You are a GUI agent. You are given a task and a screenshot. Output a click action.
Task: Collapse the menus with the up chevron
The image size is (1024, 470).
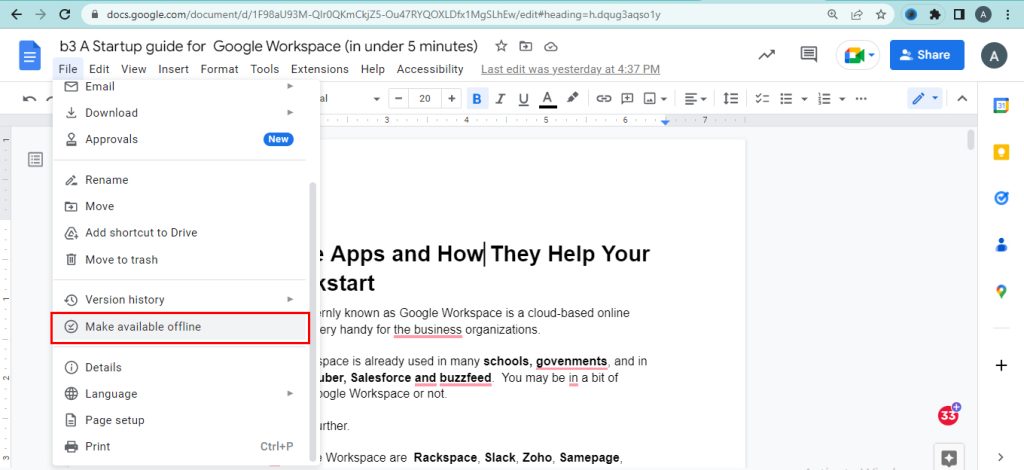pyautogui.click(x=961, y=99)
